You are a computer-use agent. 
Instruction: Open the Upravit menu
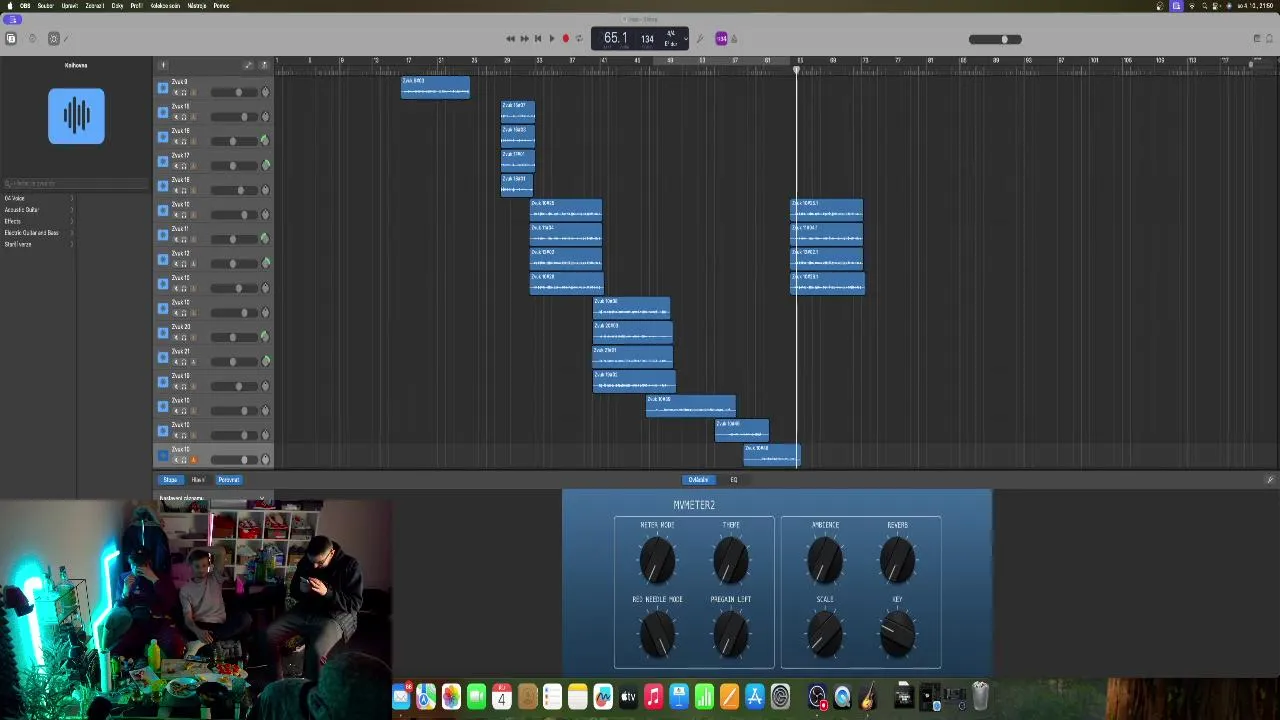pos(70,6)
